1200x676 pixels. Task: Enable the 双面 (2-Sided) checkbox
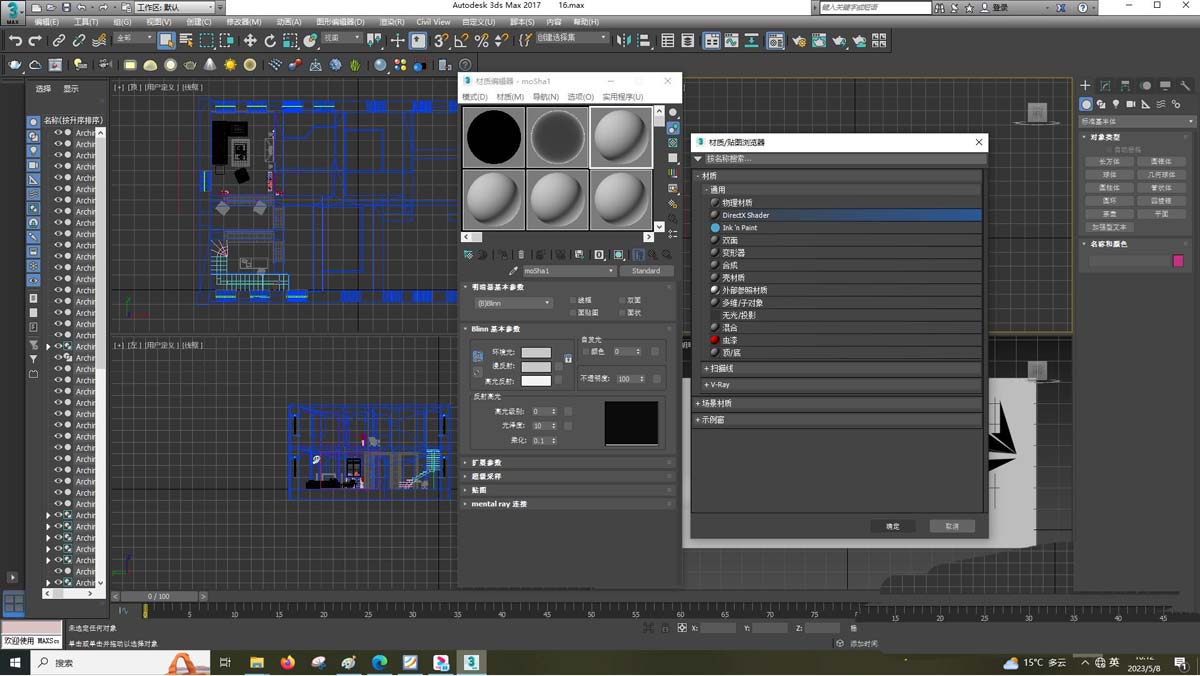click(x=623, y=300)
